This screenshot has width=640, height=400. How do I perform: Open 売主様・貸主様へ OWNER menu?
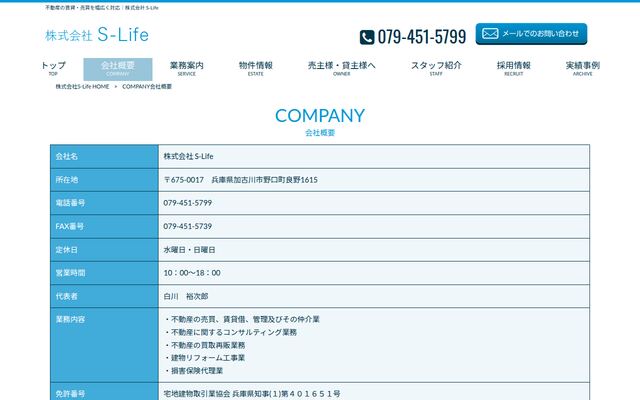[x=342, y=69]
